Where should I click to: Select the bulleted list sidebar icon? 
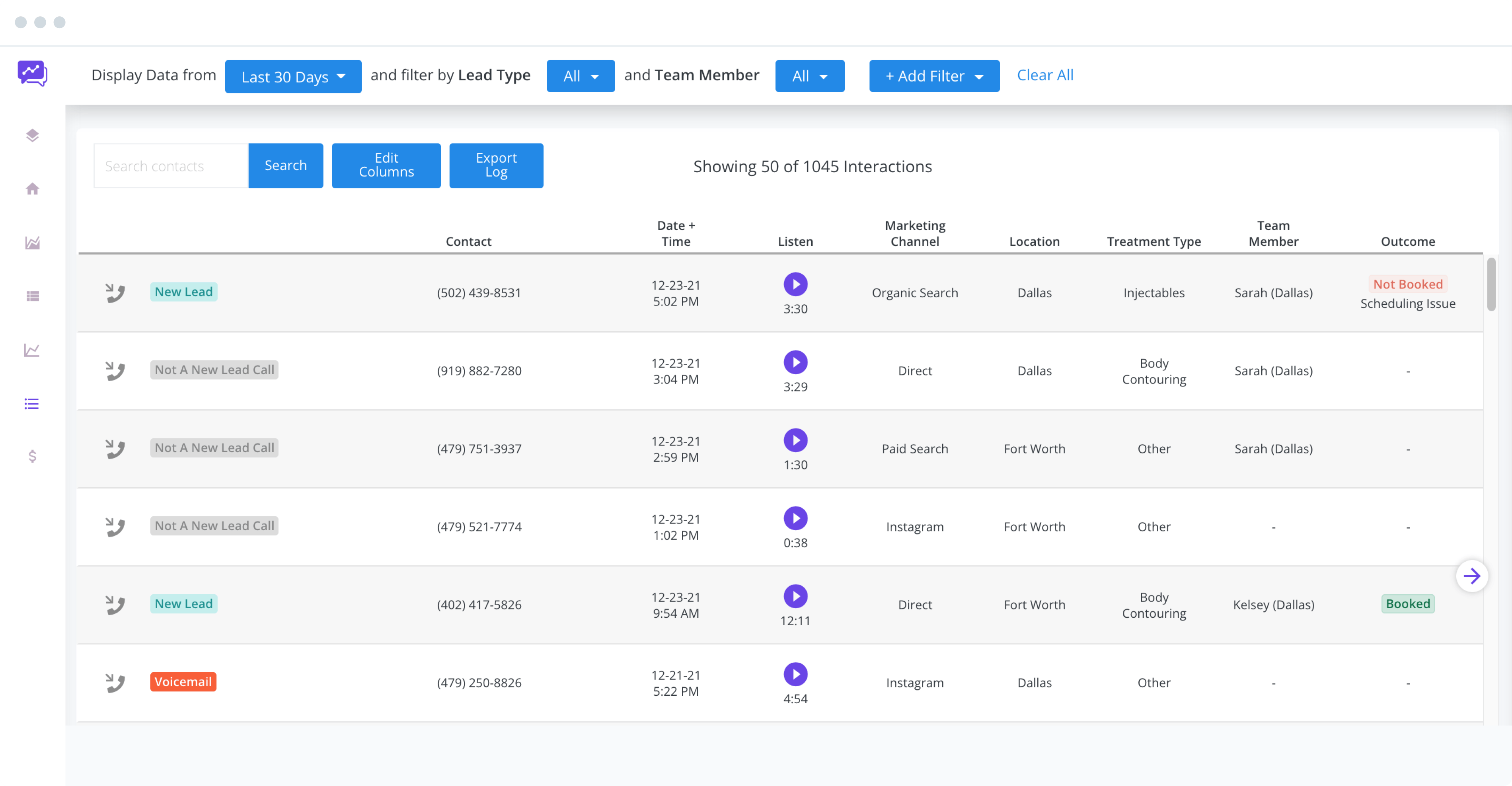point(32,404)
